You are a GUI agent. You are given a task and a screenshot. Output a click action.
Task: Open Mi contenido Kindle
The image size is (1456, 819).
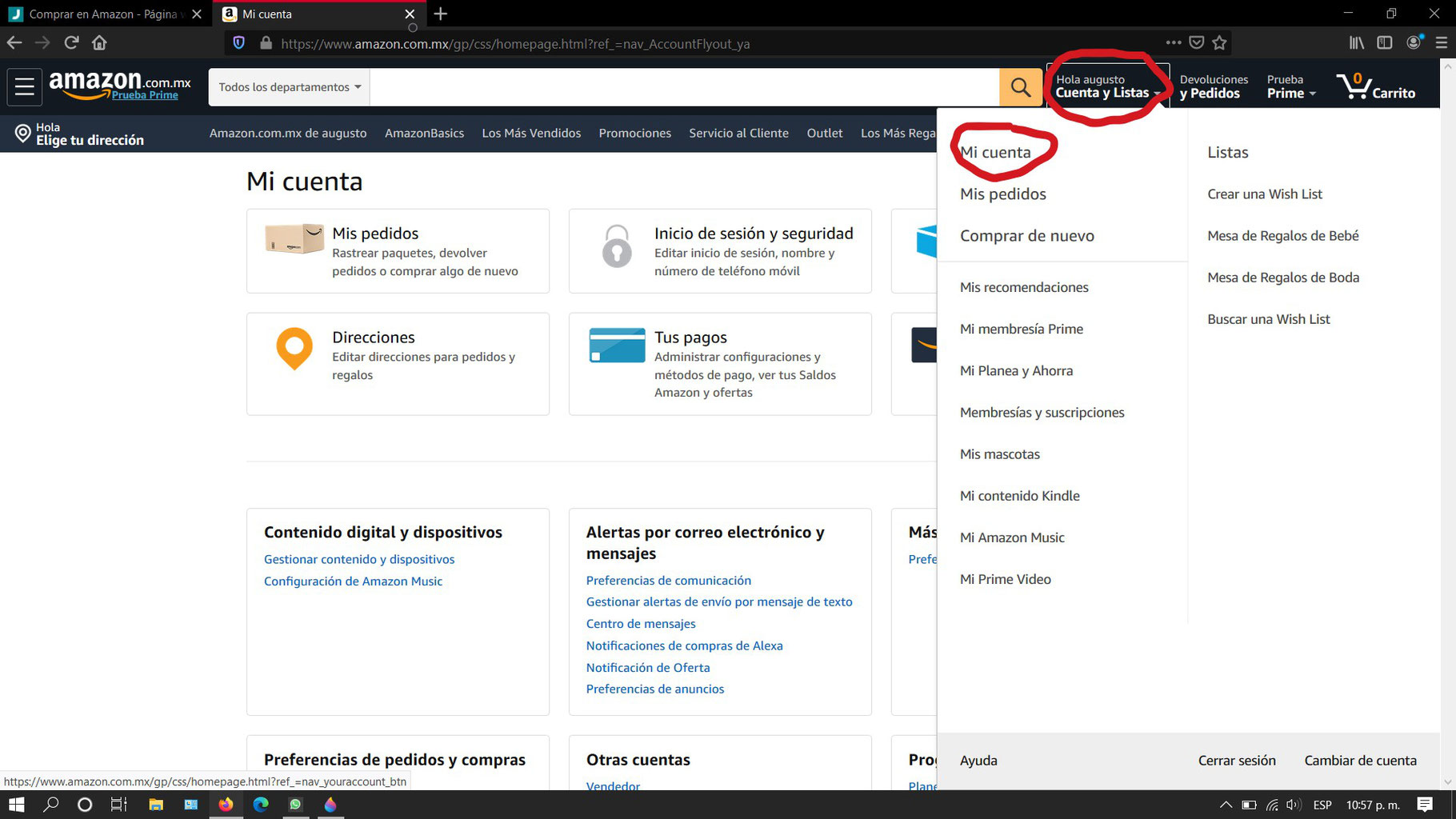coord(1020,495)
